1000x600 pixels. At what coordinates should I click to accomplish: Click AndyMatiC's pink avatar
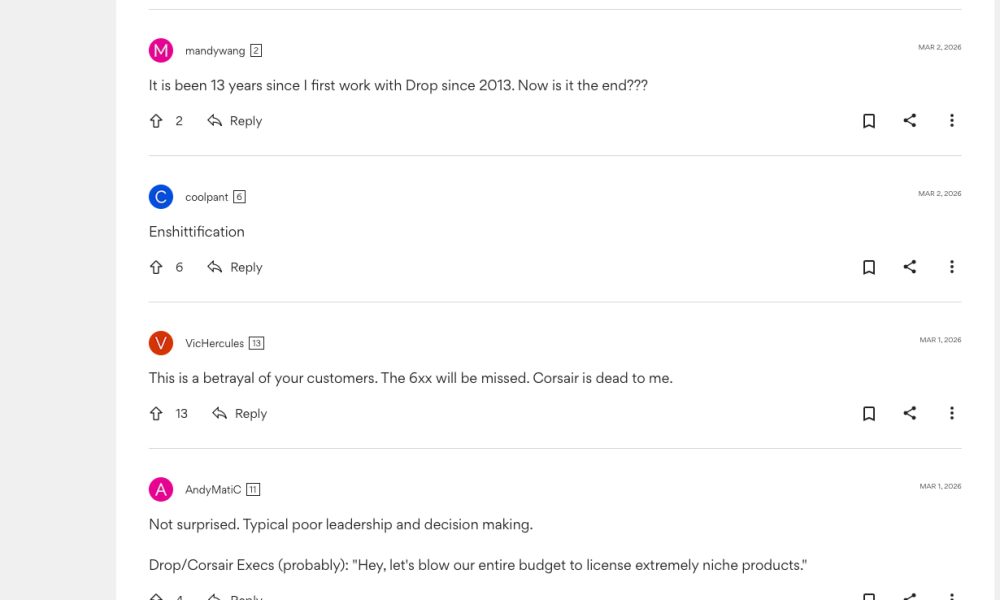point(161,489)
